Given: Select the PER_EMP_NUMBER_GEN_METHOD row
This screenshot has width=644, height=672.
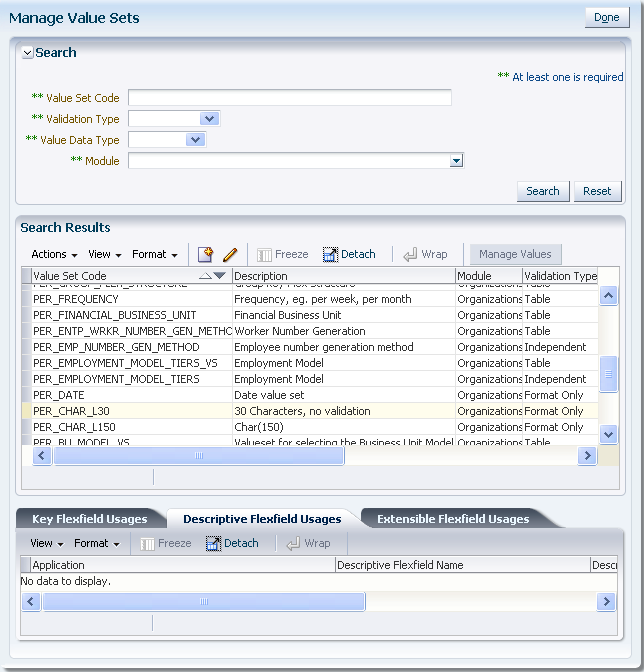Looking at the screenshot, I should click(x=310, y=347).
